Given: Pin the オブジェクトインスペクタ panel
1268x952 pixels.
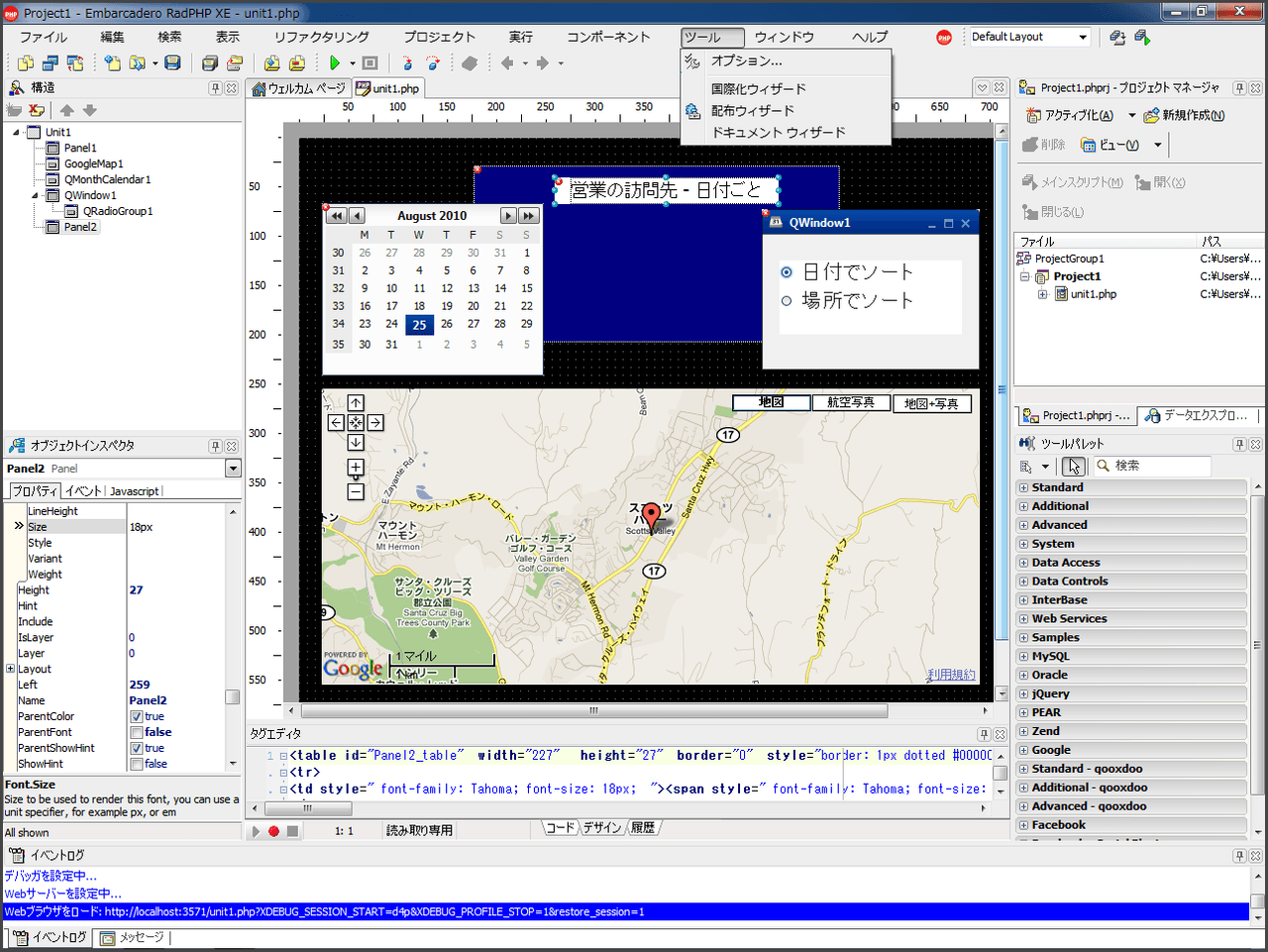Looking at the screenshot, I should (x=215, y=447).
